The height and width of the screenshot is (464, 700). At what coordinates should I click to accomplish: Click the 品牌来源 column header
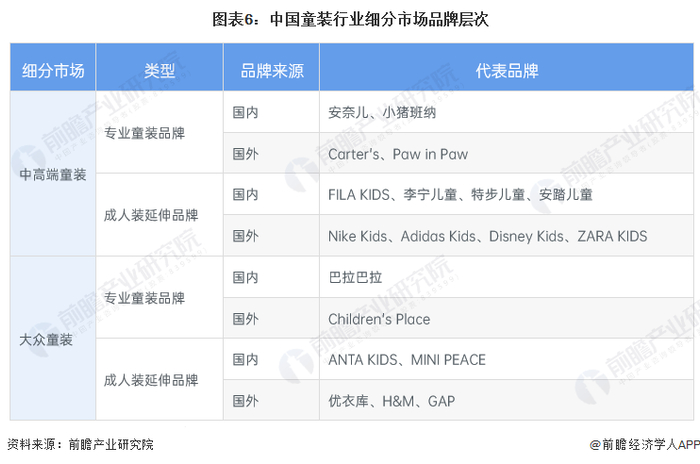click(271, 71)
